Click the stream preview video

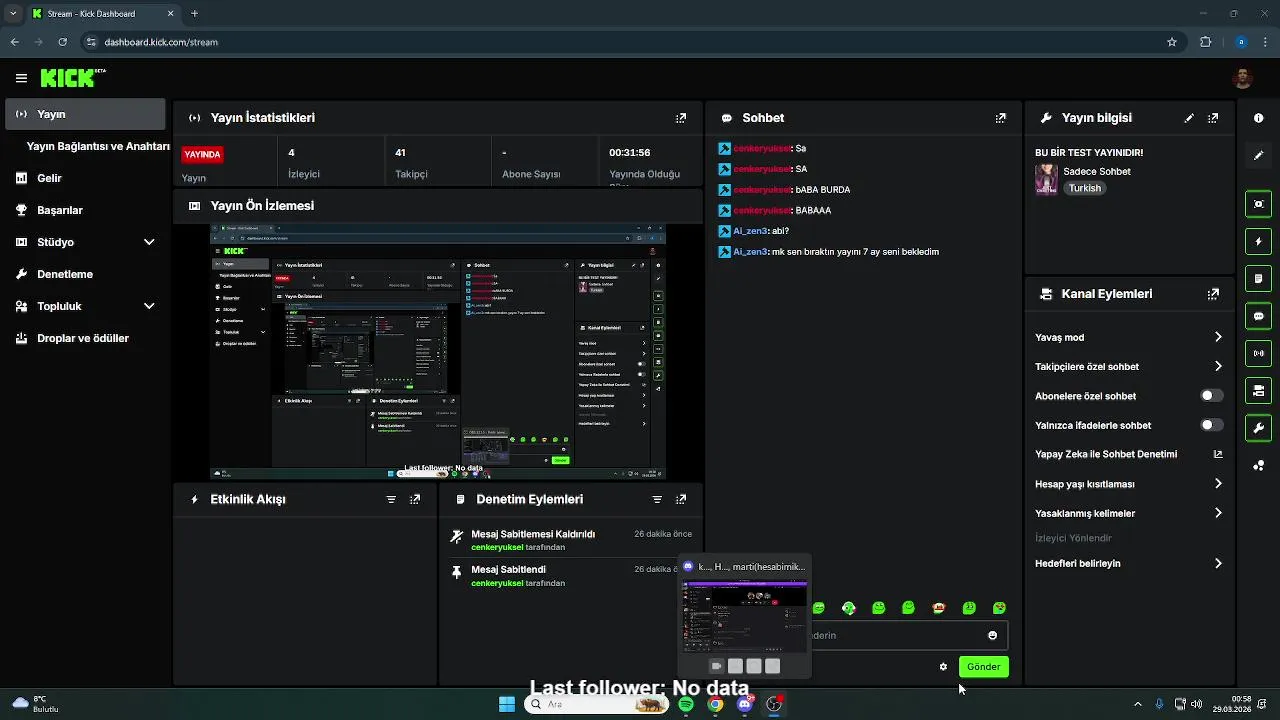click(437, 352)
